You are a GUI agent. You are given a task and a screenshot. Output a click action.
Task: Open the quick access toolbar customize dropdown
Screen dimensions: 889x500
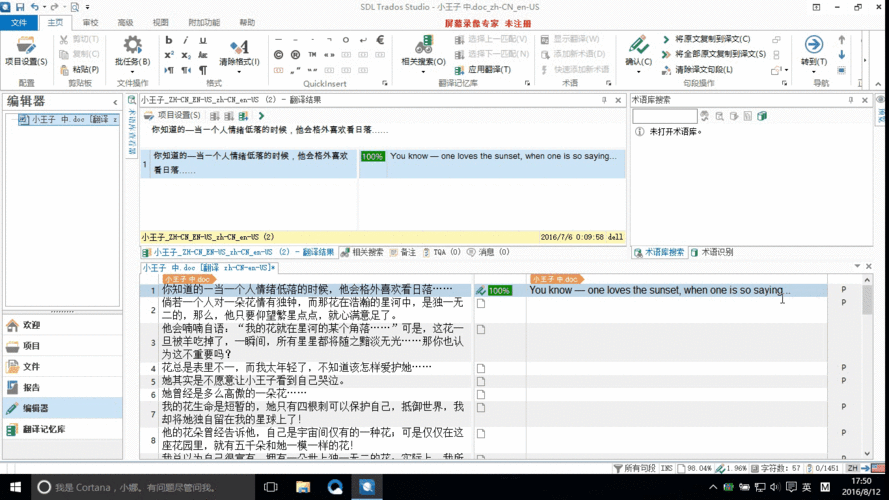click(x=87, y=7)
